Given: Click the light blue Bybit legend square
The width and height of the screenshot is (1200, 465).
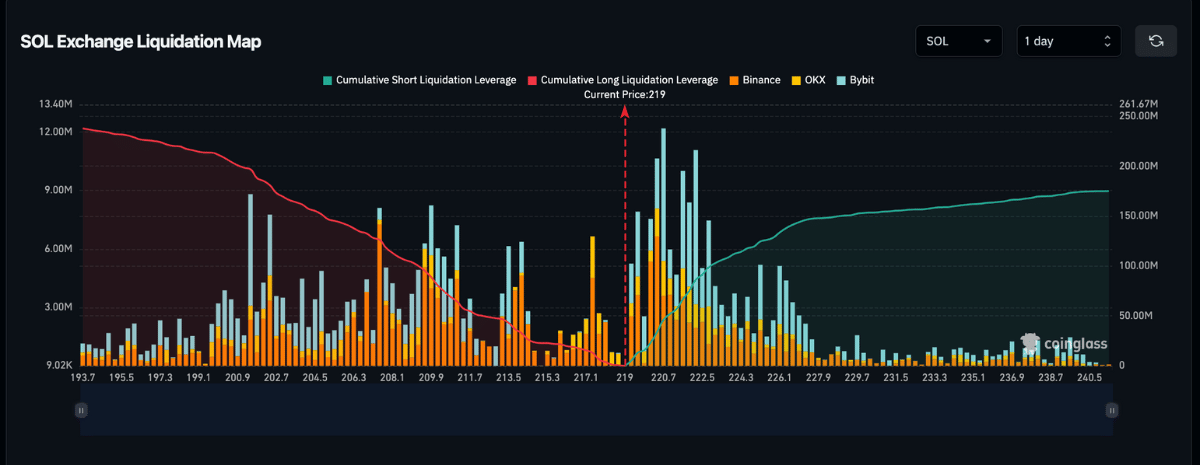Looking at the screenshot, I should pyautogui.click(x=841, y=79).
